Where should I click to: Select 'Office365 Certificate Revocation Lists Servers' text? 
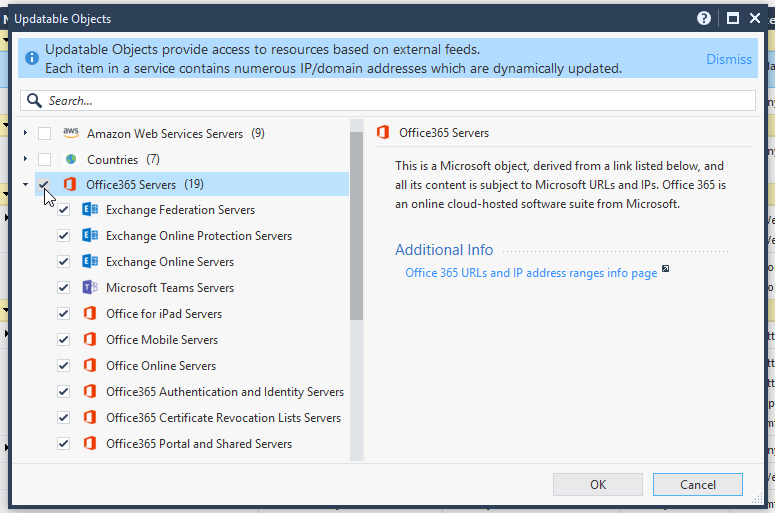coord(223,418)
